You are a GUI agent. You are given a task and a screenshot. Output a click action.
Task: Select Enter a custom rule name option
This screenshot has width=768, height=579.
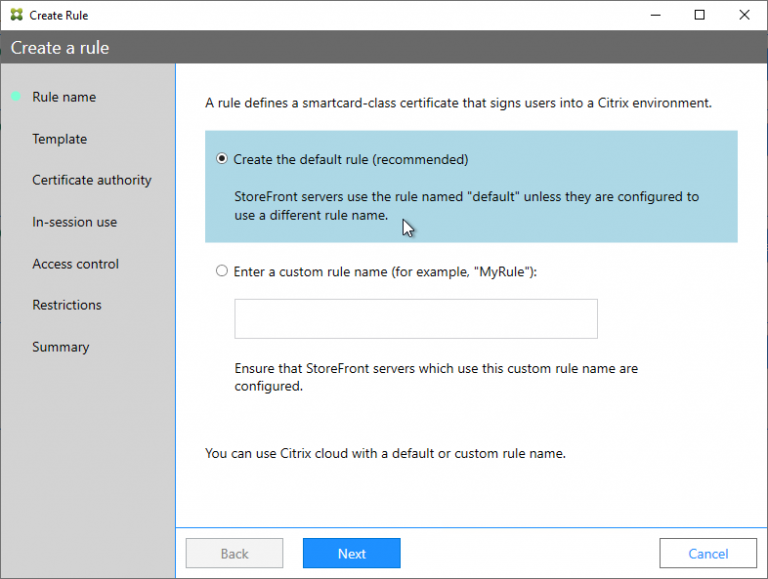pyautogui.click(x=222, y=271)
